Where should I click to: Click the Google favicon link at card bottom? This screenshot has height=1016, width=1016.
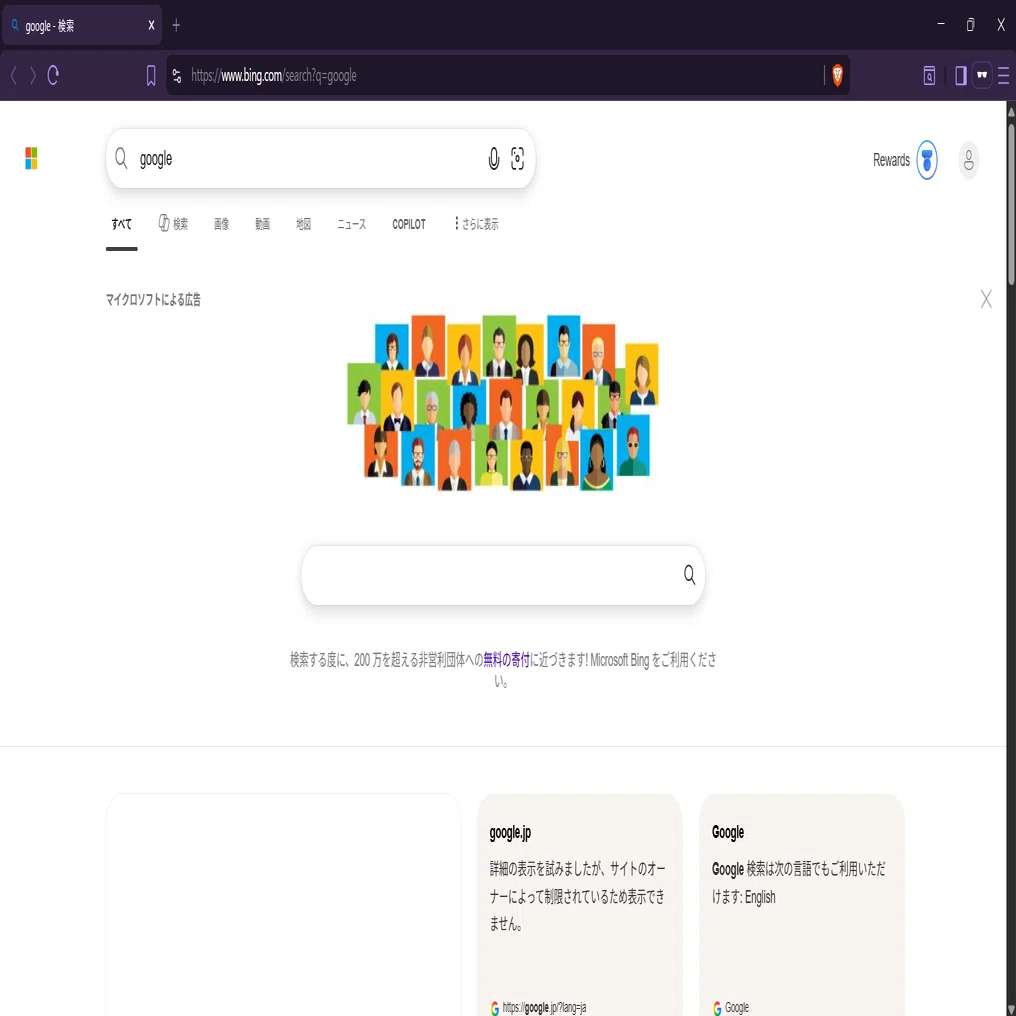(x=730, y=1008)
